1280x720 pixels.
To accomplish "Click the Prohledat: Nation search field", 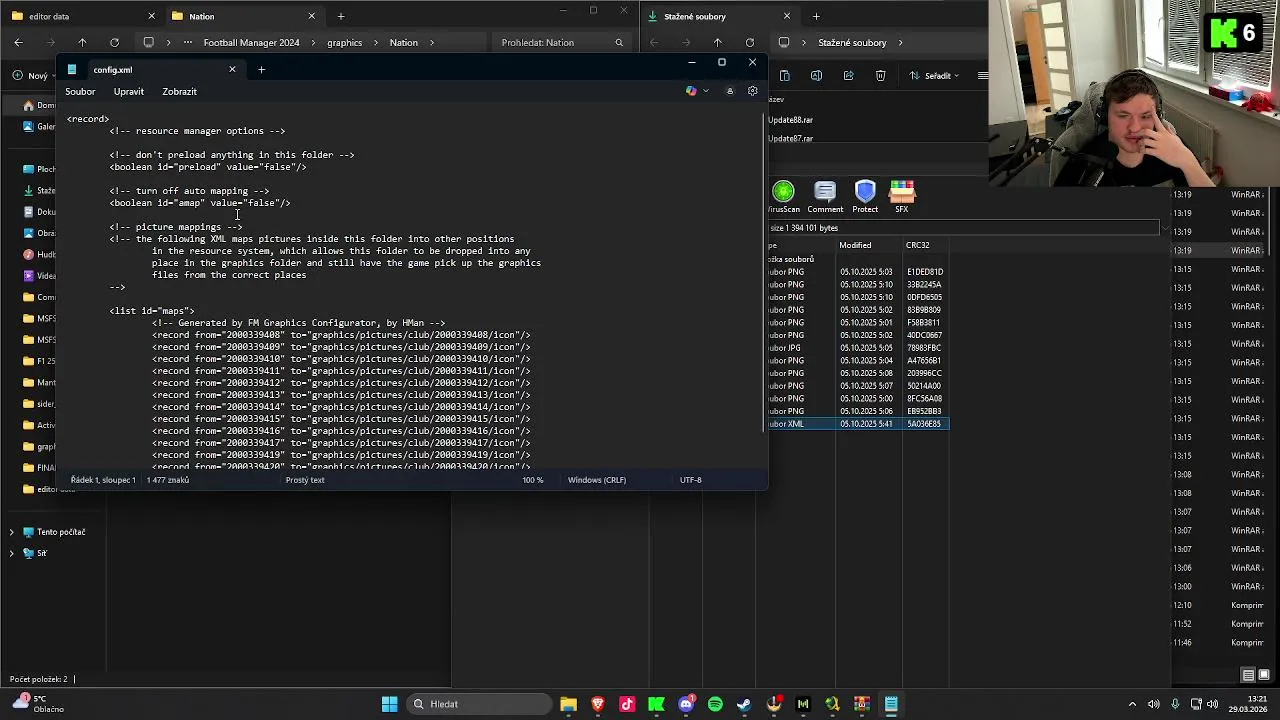I will pos(560,42).
